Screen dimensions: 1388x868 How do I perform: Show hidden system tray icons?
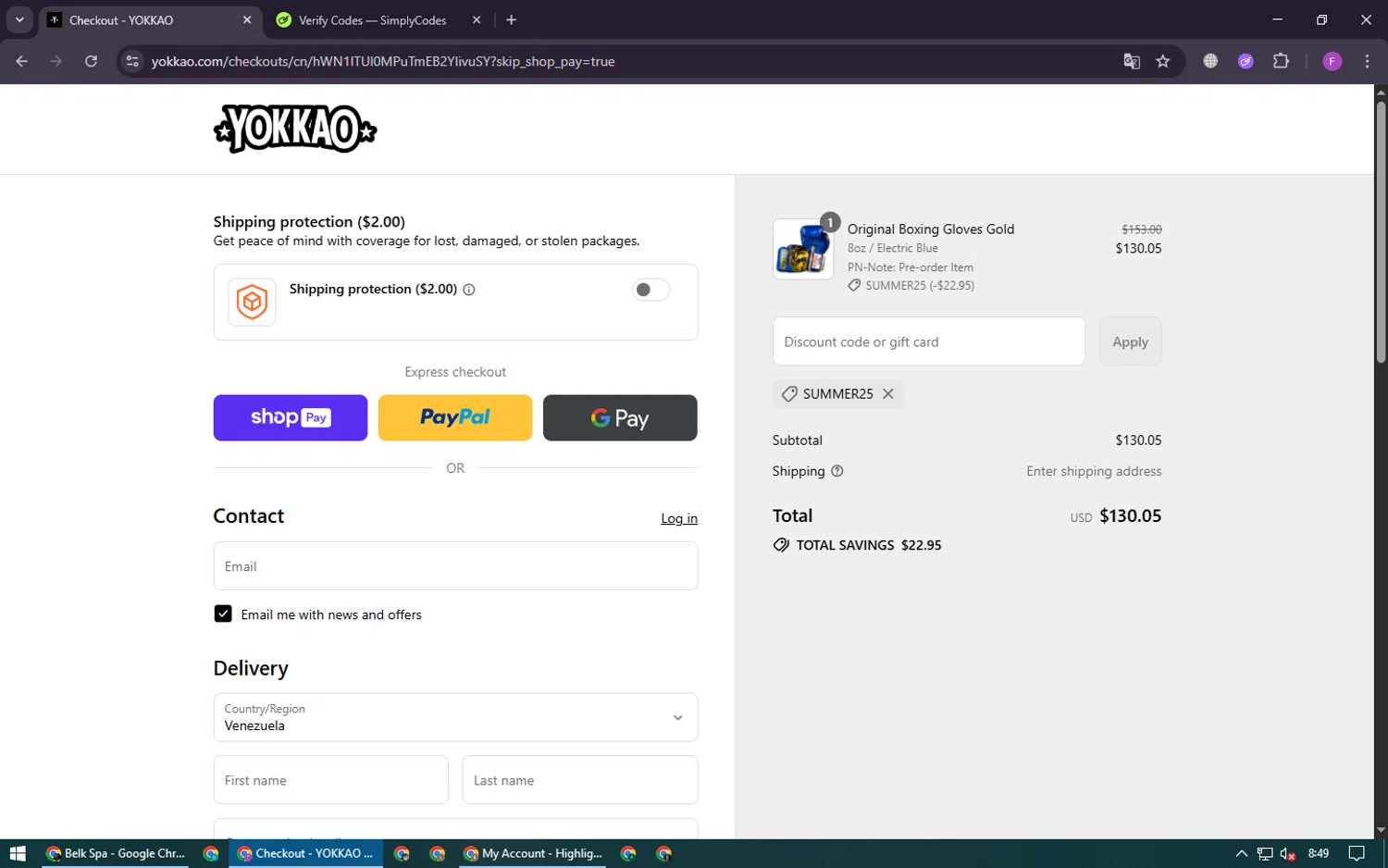(1242, 853)
